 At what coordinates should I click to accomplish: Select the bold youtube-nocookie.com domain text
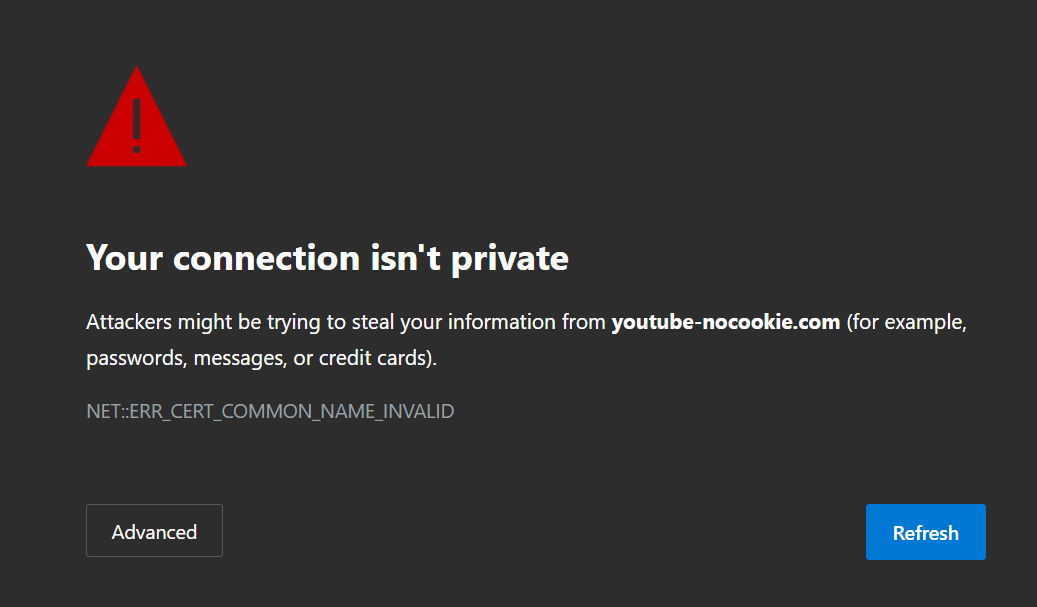pyautogui.click(x=725, y=322)
